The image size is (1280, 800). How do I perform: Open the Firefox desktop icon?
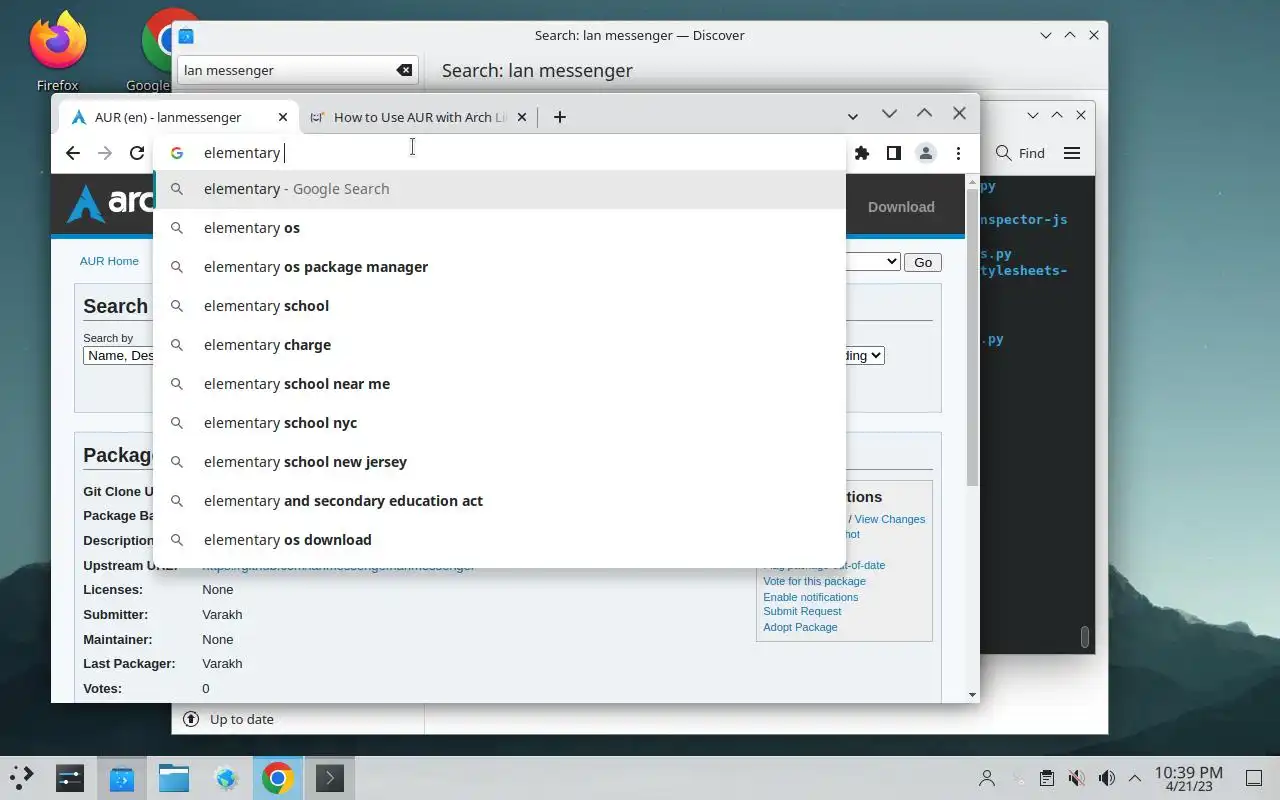coord(57,50)
